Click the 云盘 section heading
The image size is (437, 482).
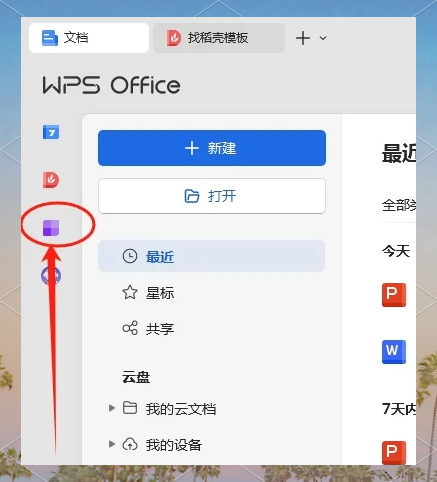click(x=136, y=377)
